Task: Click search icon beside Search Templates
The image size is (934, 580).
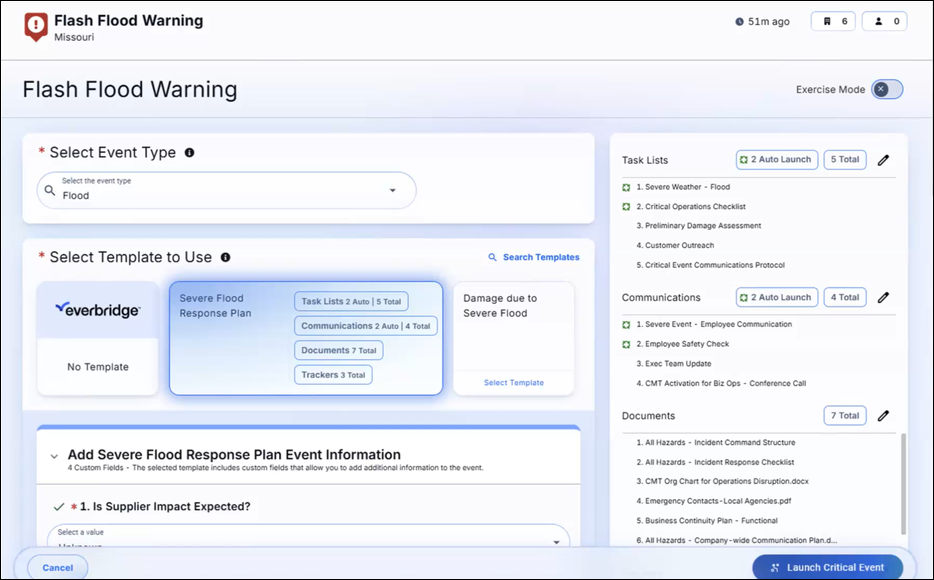Action: point(493,257)
